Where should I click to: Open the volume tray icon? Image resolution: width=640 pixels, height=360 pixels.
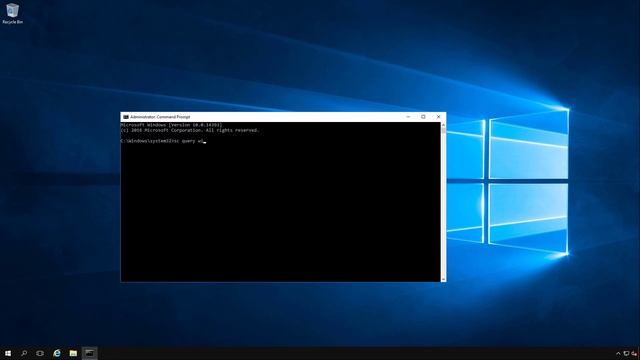click(x=634, y=353)
